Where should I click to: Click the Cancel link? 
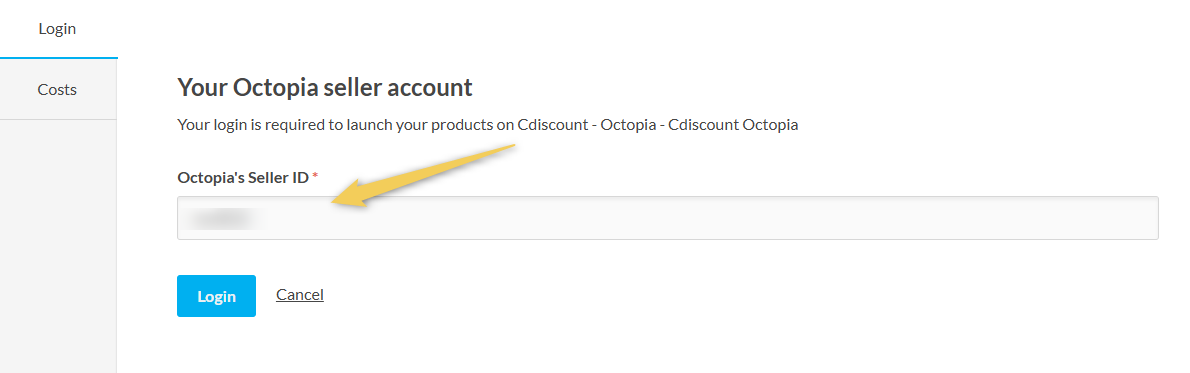click(300, 294)
